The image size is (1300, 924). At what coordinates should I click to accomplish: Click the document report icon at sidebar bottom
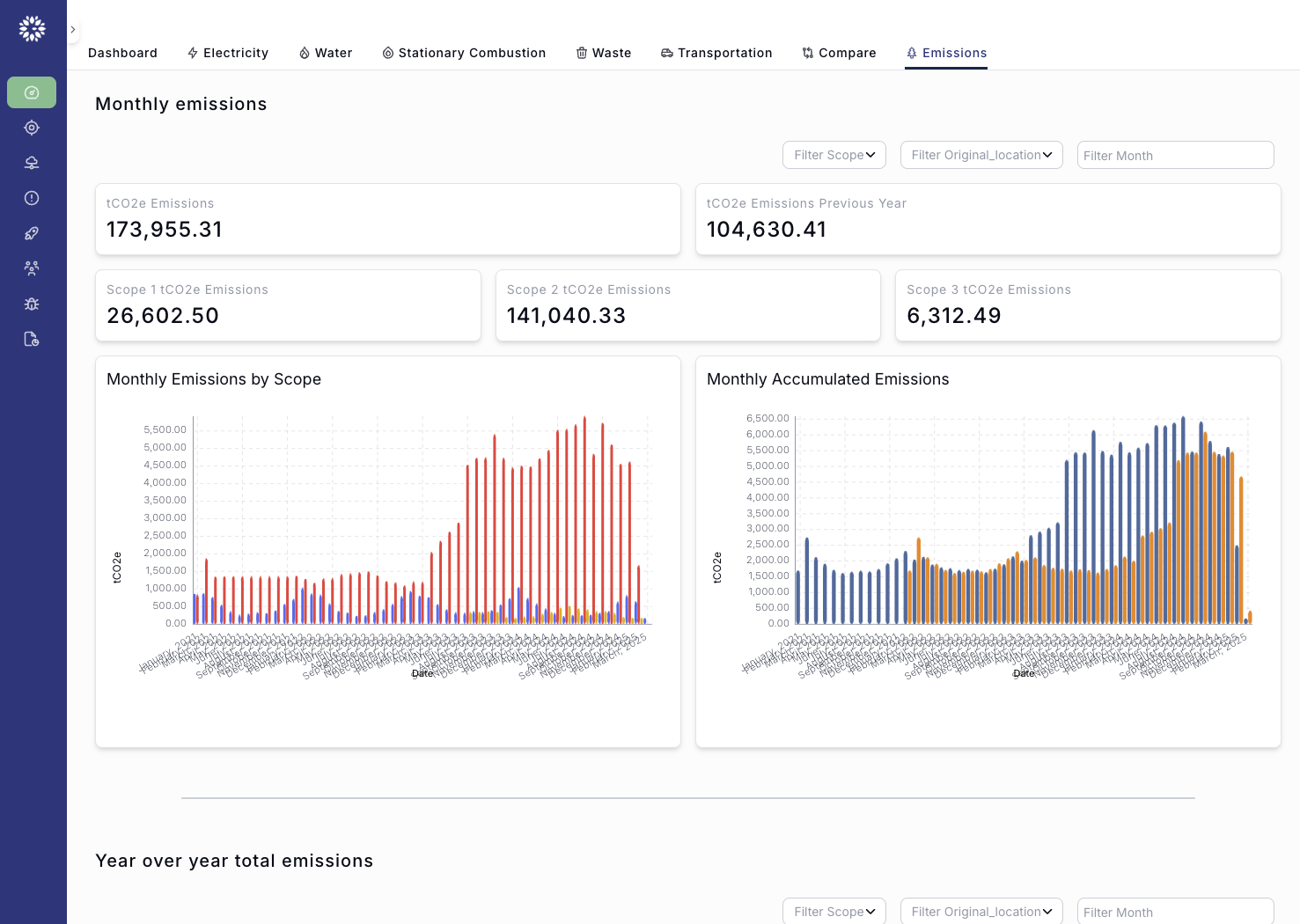click(32, 338)
